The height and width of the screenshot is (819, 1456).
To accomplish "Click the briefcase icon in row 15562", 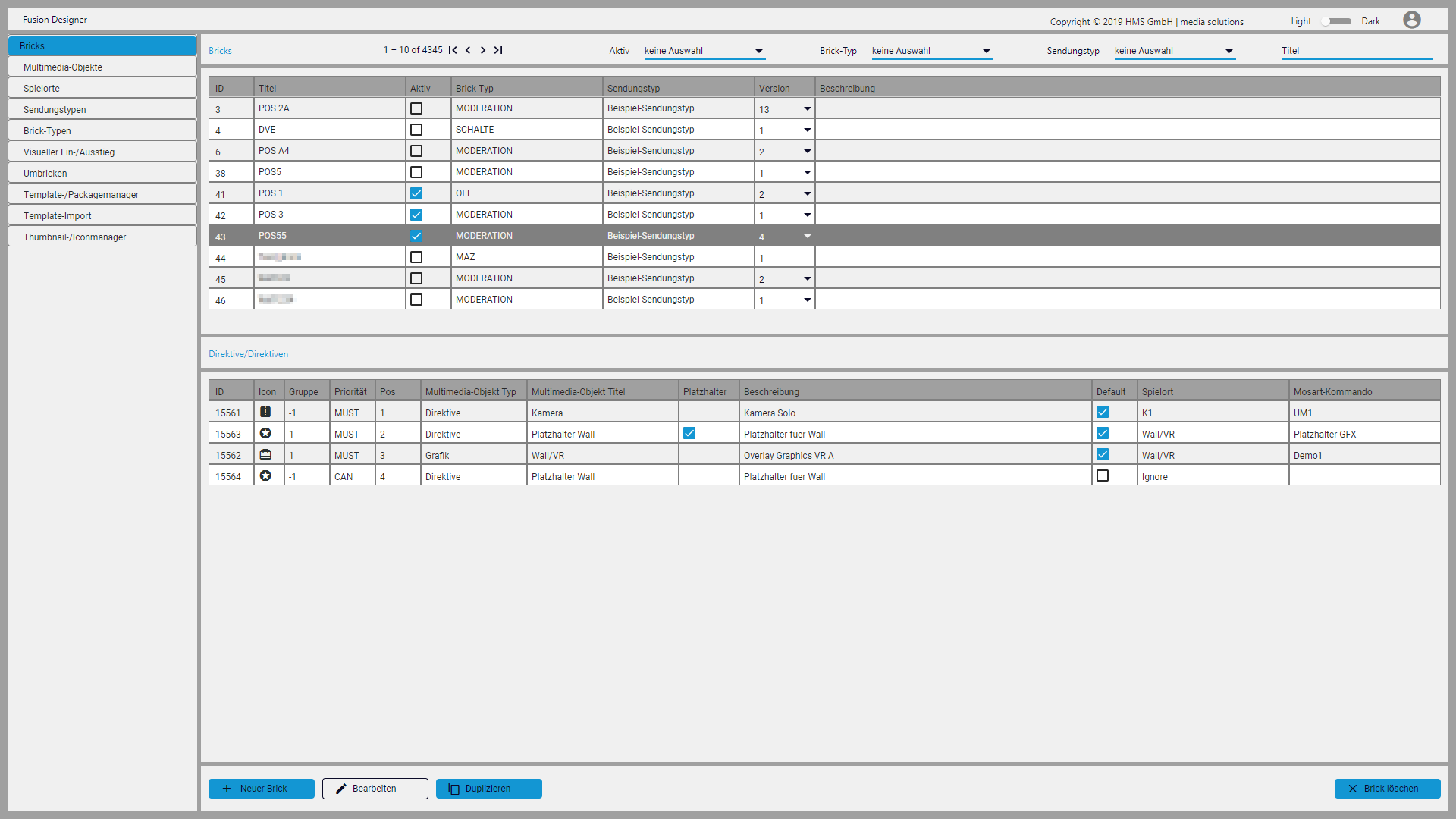I will [x=265, y=454].
